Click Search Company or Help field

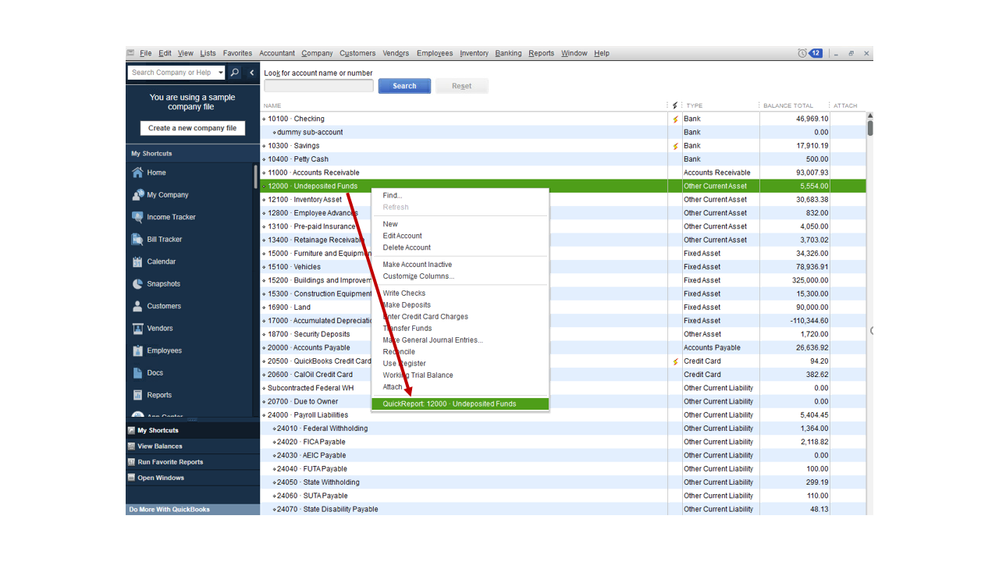pyautogui.click(x=172, y=73)
